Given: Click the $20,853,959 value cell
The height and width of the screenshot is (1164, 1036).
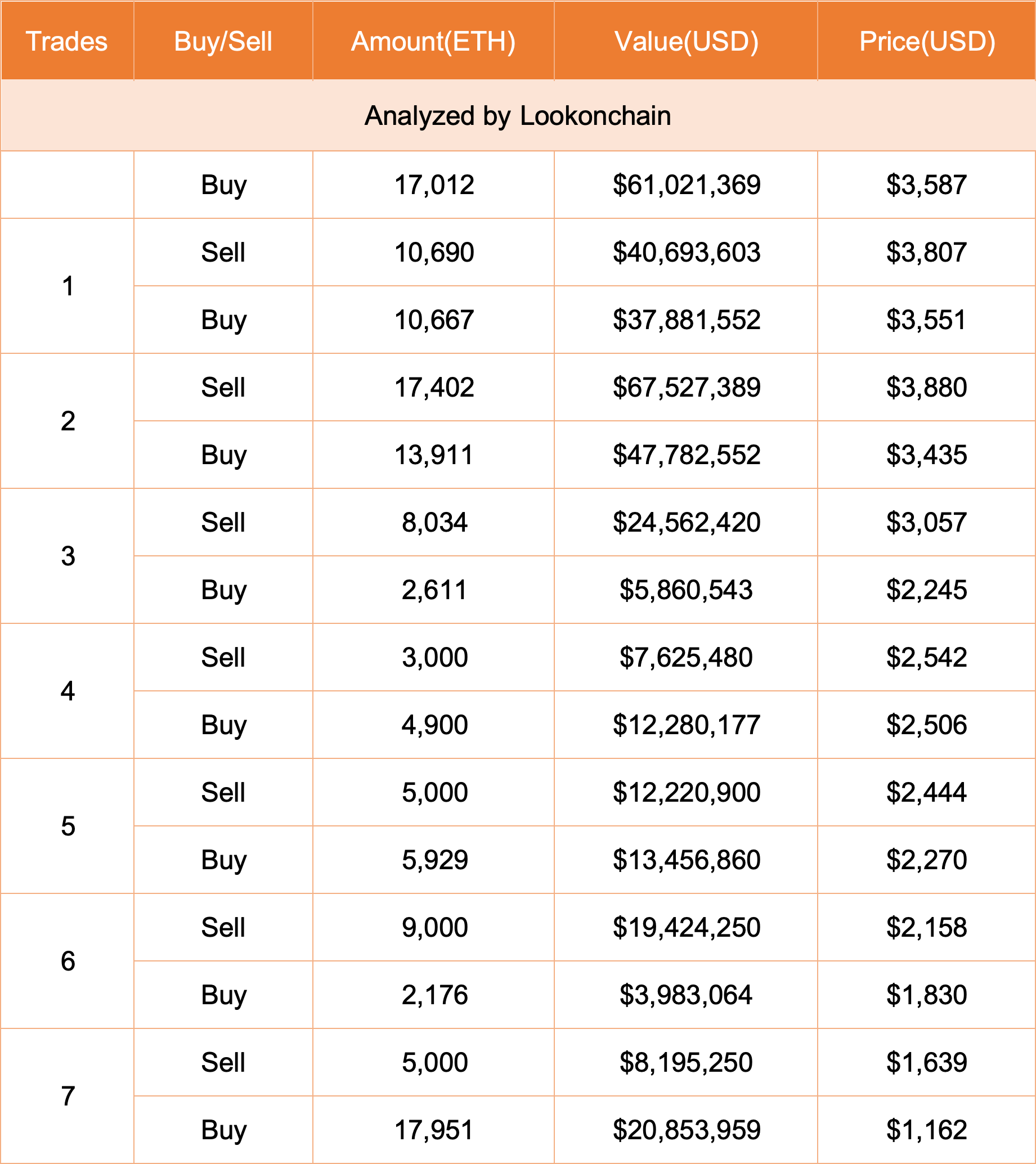Looking at the screenshot, I should (687, 1130).
